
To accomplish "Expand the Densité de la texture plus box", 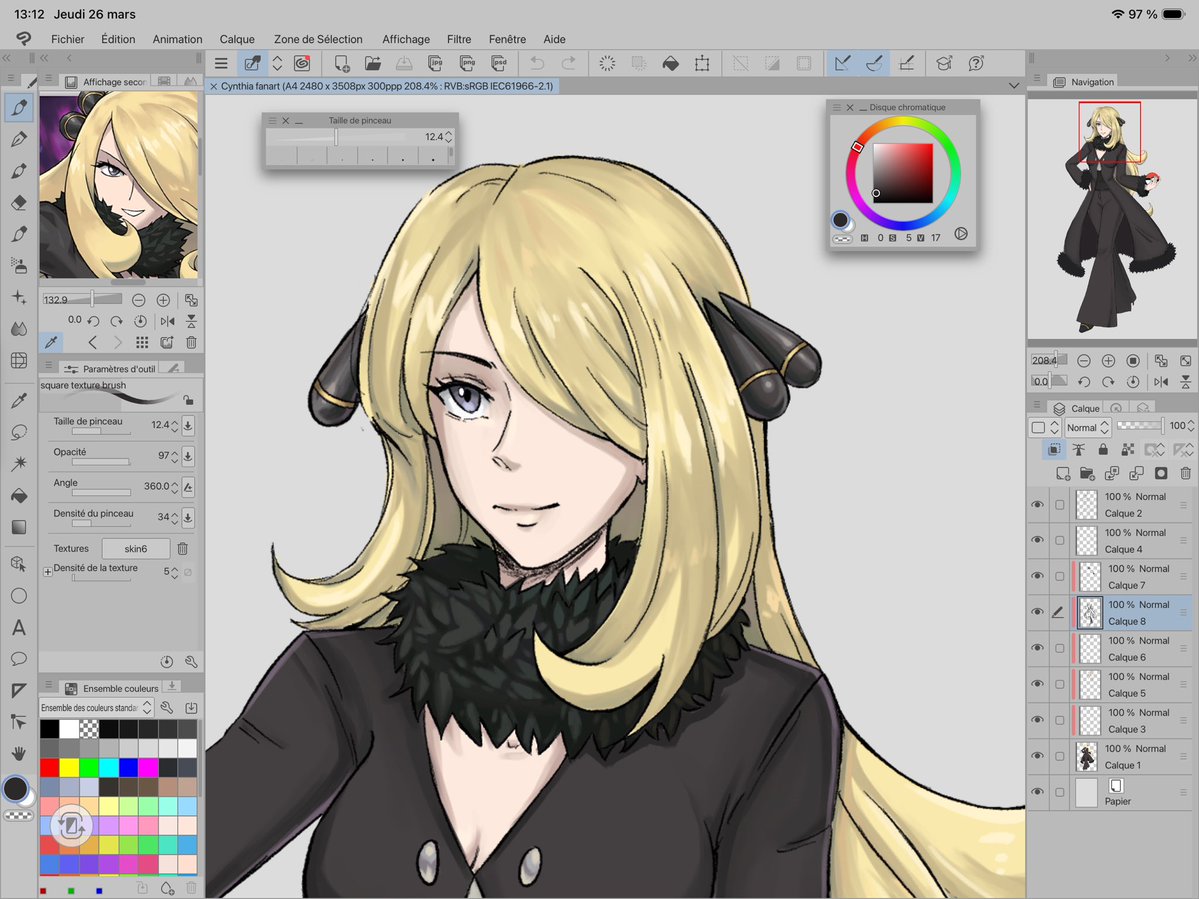I will 47,572.
